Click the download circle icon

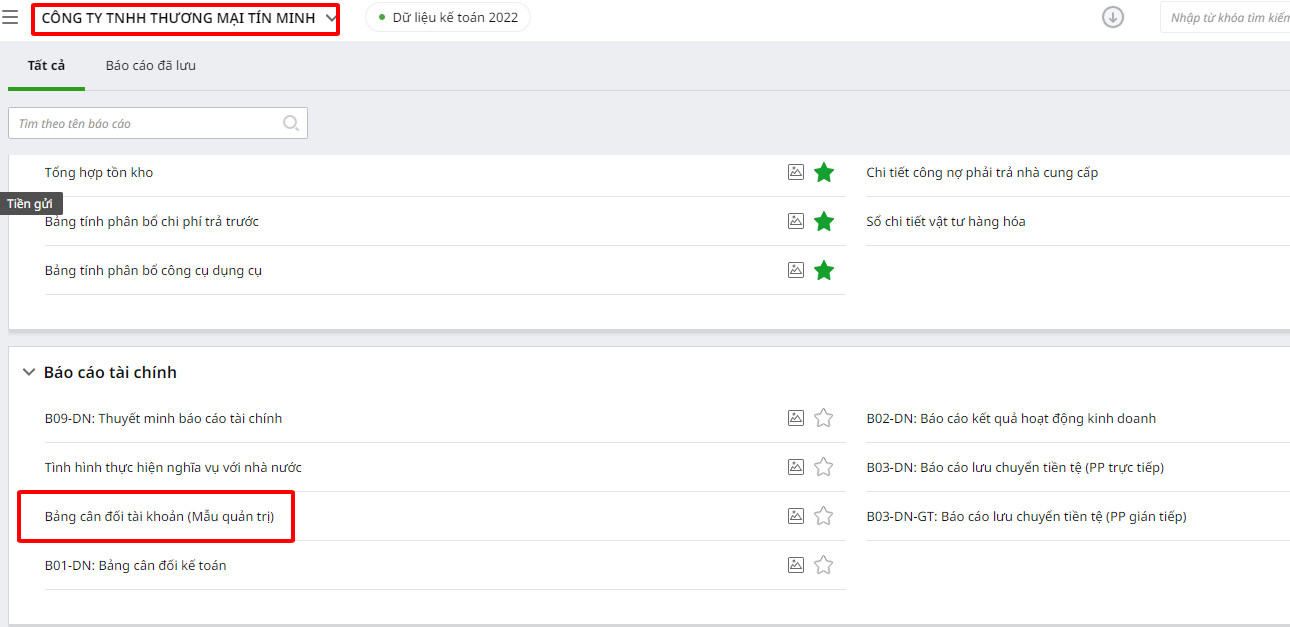pyautogui.click(x=1113, y=17)
